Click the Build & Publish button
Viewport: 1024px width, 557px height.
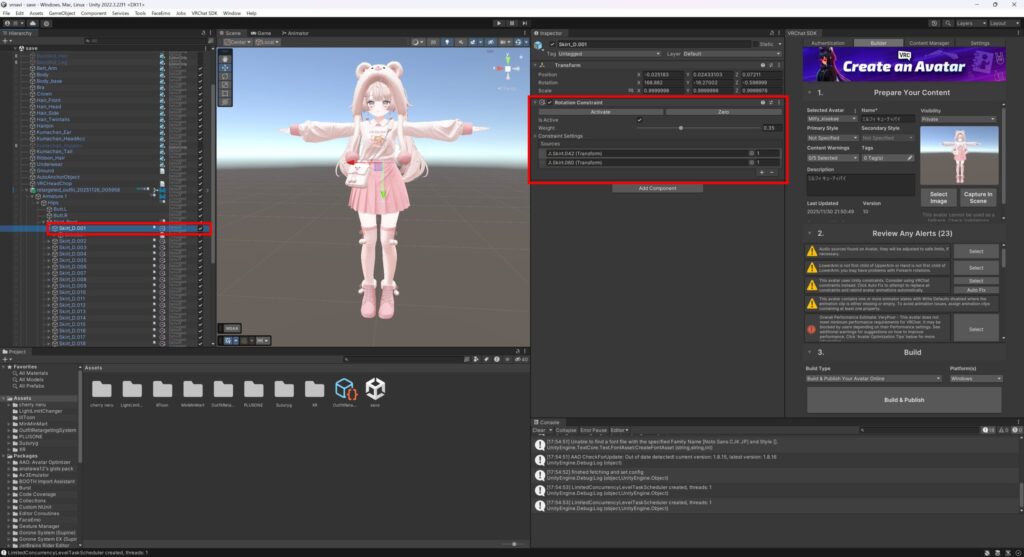point(903,400)
